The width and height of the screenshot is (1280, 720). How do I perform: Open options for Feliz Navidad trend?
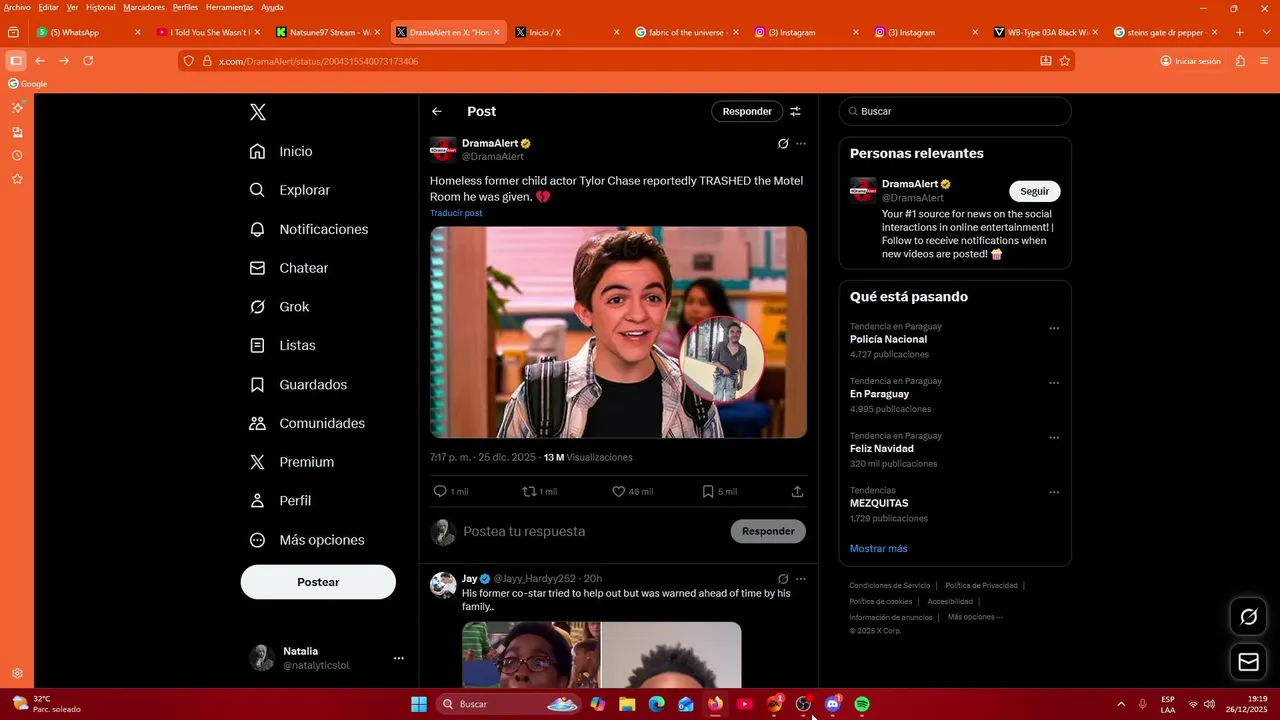click(x=1054, y=438)
